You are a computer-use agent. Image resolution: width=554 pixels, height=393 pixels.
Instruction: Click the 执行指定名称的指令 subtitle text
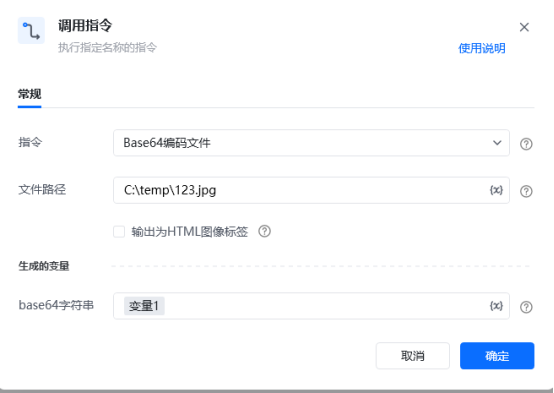[107, 47]
